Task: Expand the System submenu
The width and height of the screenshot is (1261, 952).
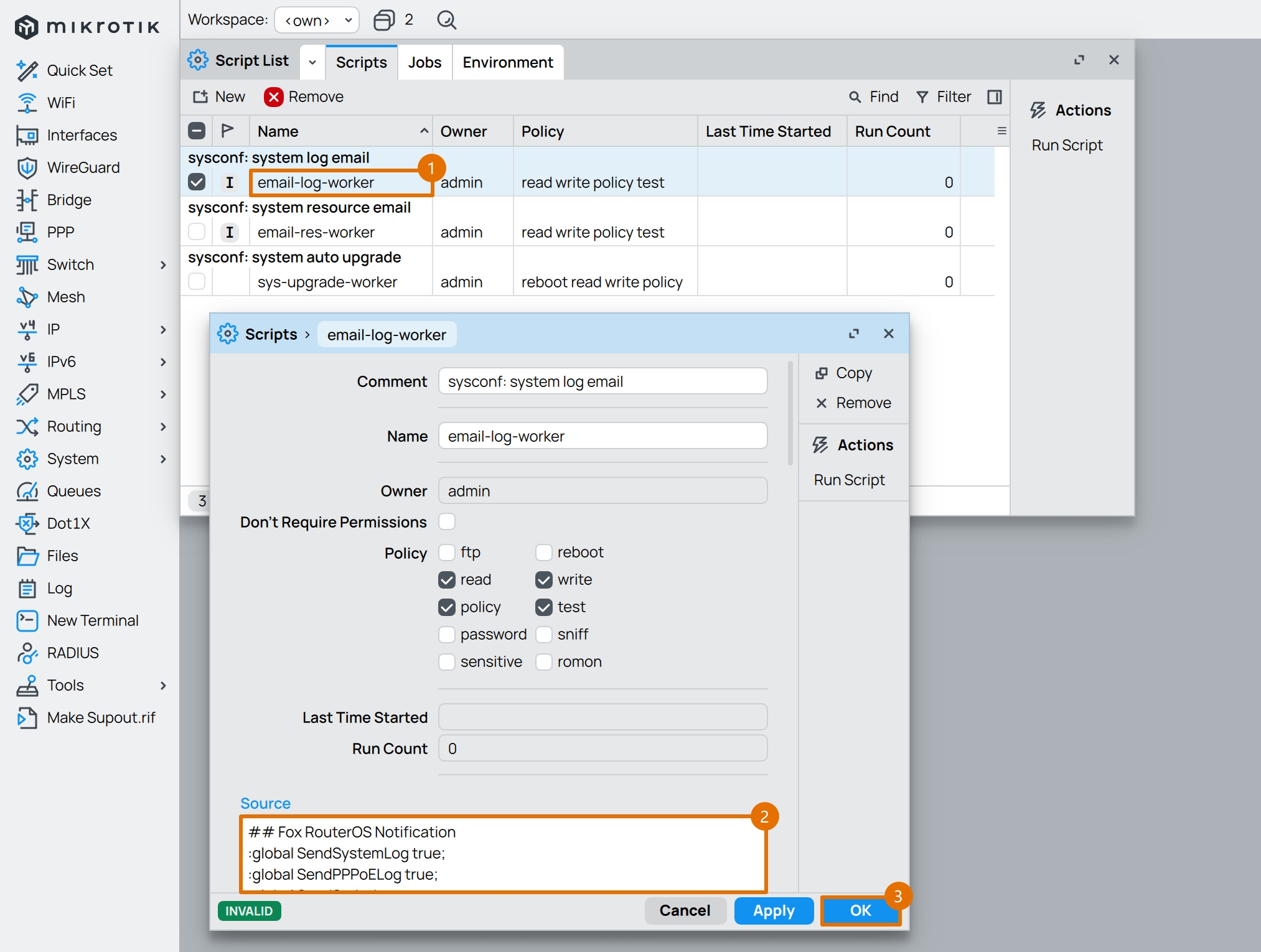Action: (x=163, y=459)
